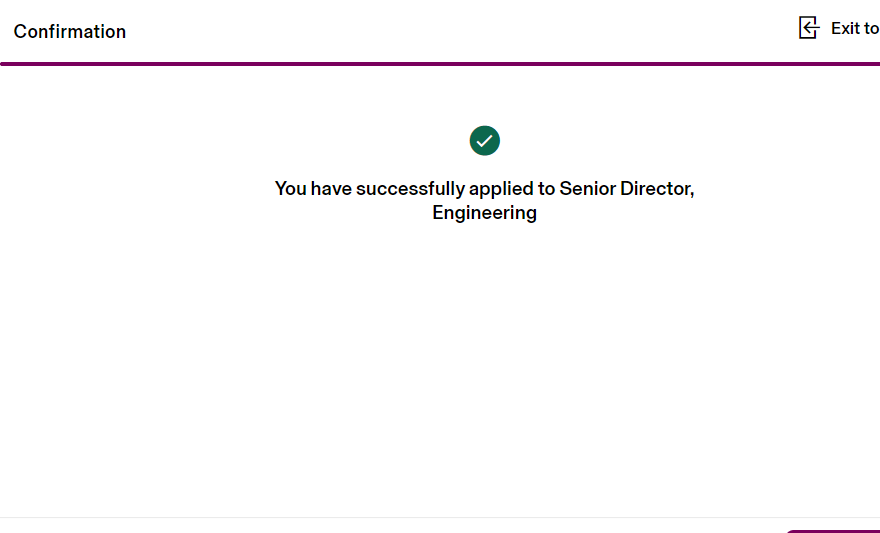Click the "to" before "Senior Director"
Screen dimensions: 880x533
(545, 188)
